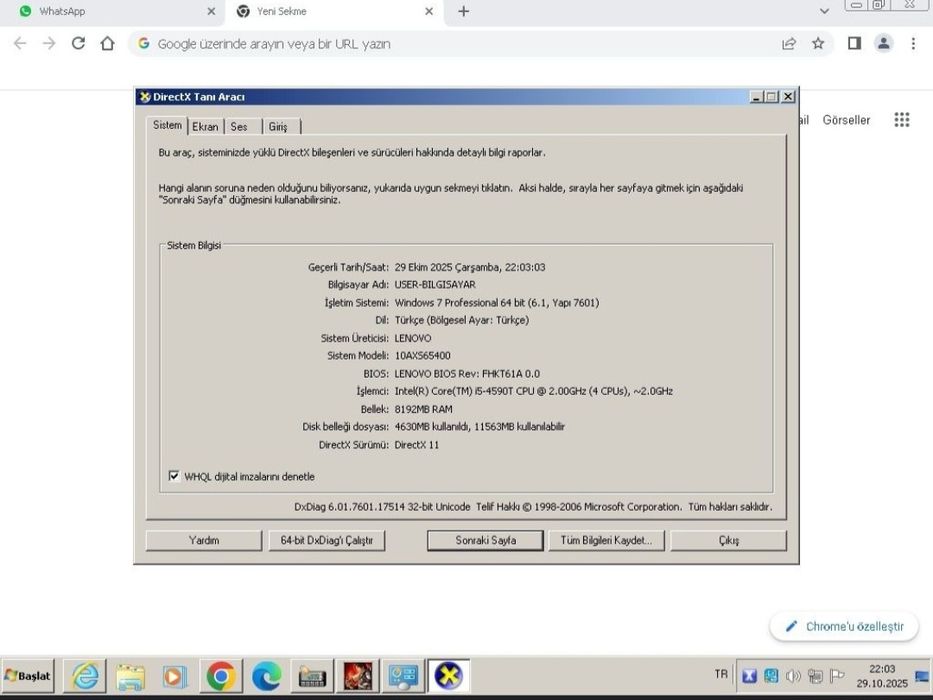This screenshot has width=933, height=700.
Task: Open Chrome home page button
Action: point(107,43)
